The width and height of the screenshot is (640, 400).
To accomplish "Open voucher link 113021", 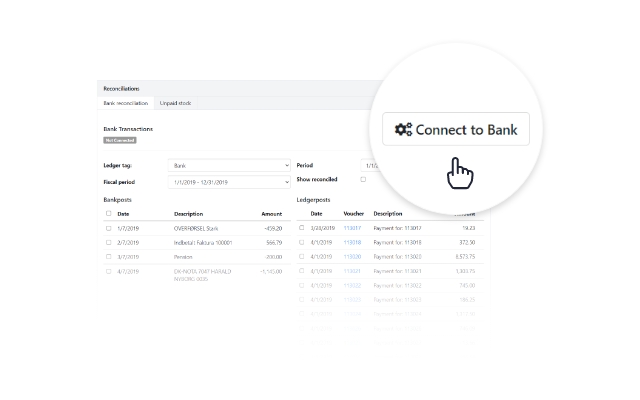I will pos(352,271).
